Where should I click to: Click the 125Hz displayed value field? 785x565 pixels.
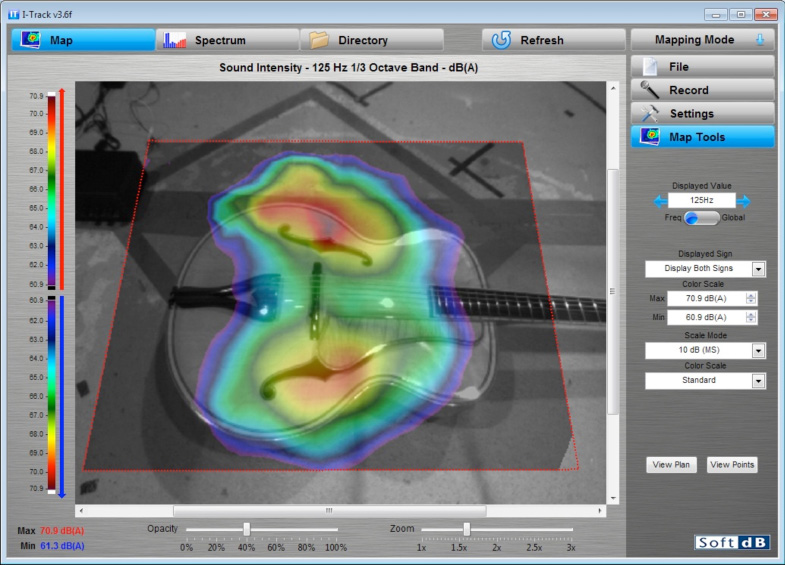pyautogui.click(x=701, y=201)
